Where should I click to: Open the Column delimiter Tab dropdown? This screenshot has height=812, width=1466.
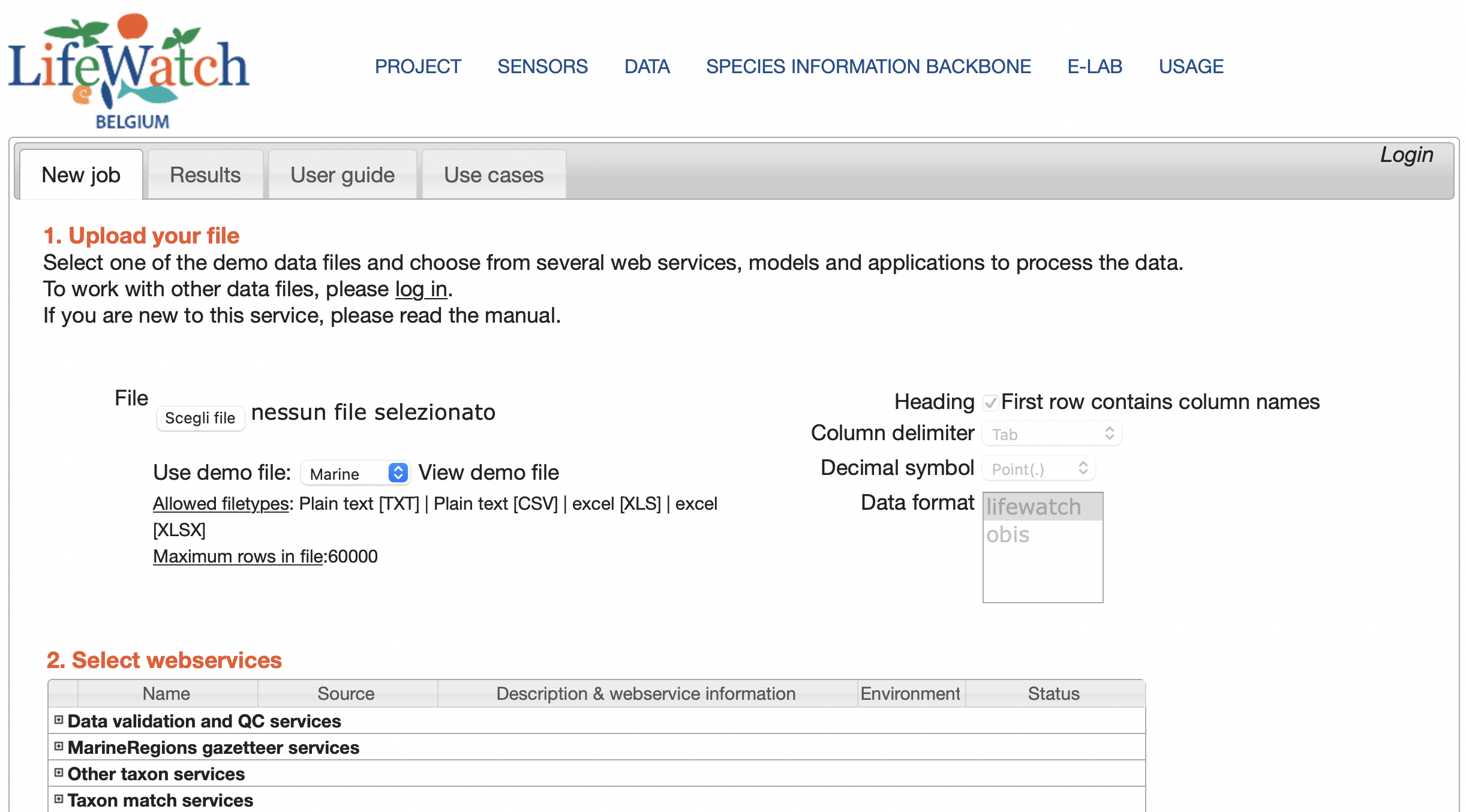(1052, 434)
